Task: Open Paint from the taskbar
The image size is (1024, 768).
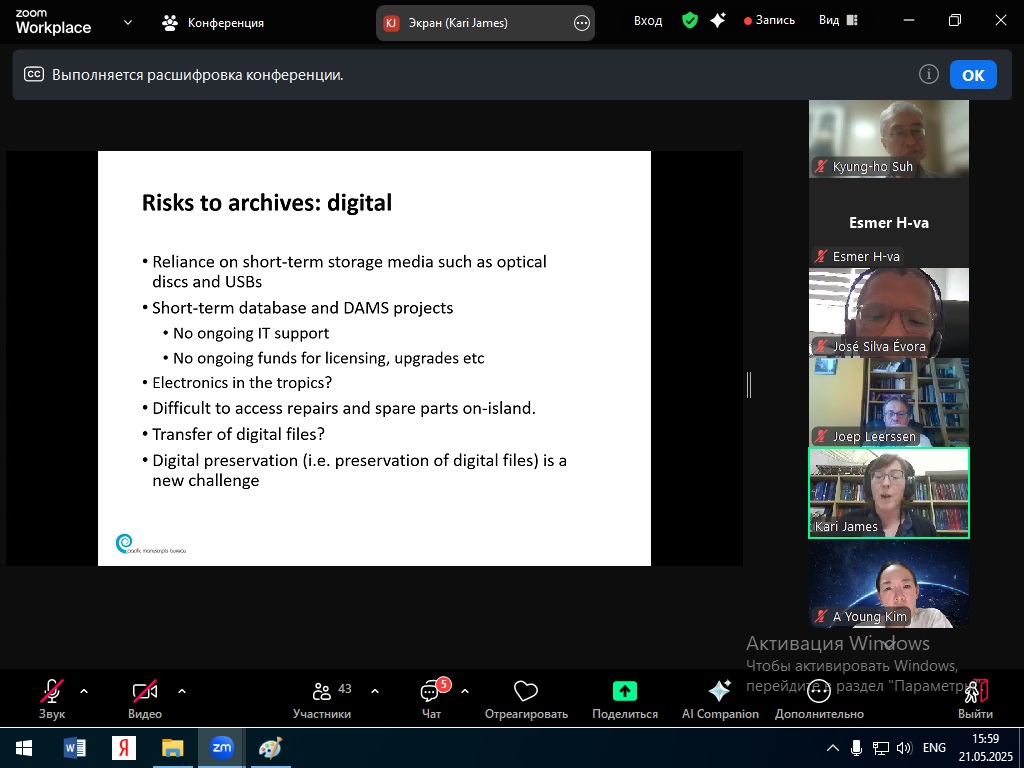Action: point(270,748)
